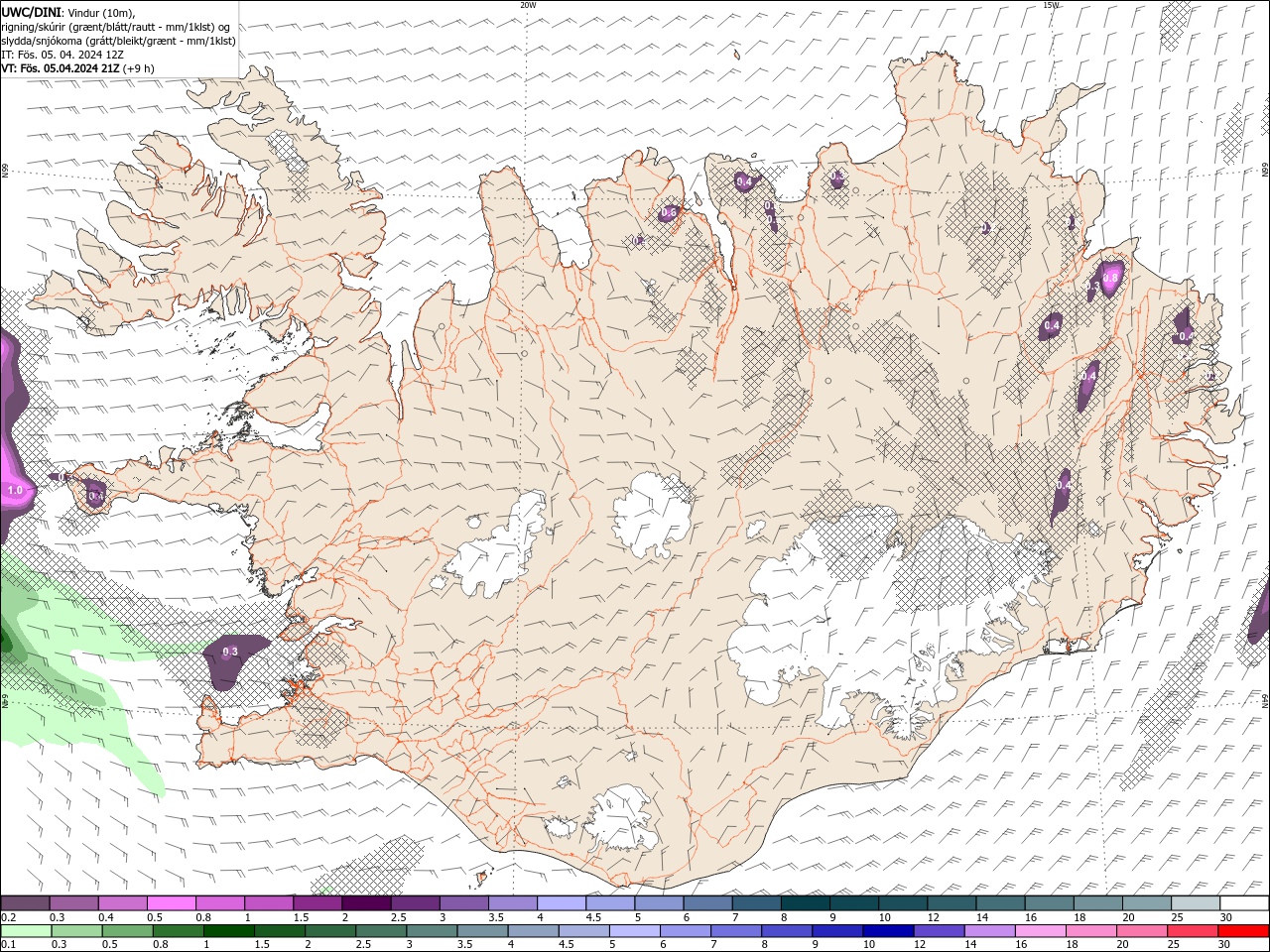Pick snow legend swatch between 0.2 and 0.3

coord(25,903)
